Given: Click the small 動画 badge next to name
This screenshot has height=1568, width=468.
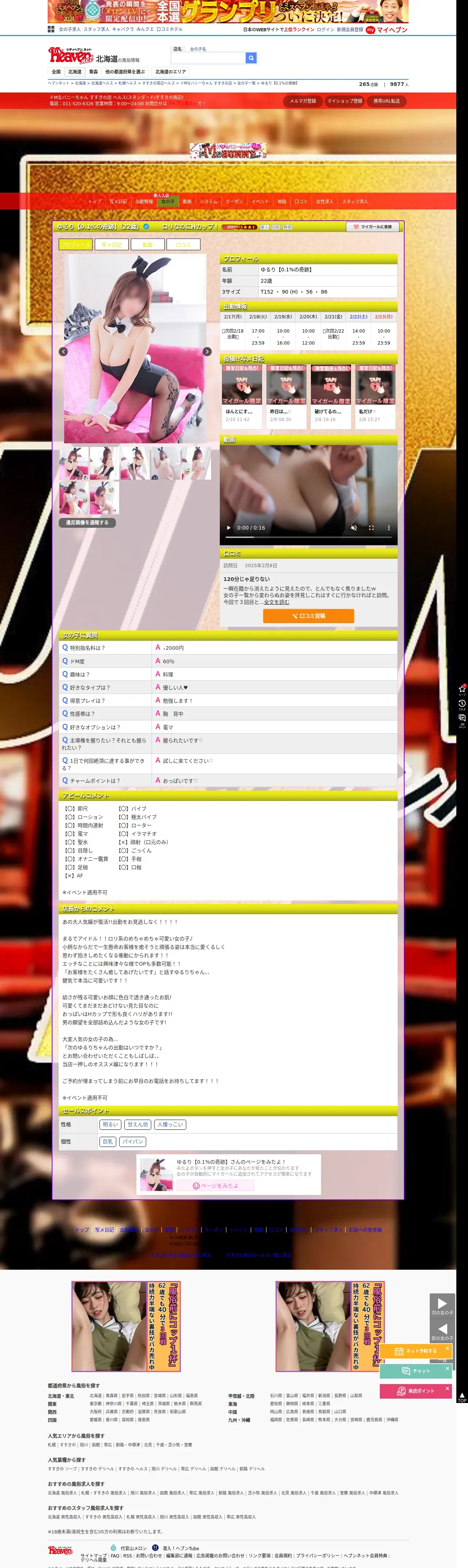Looking at the screenshot, I should click(288, 227).
